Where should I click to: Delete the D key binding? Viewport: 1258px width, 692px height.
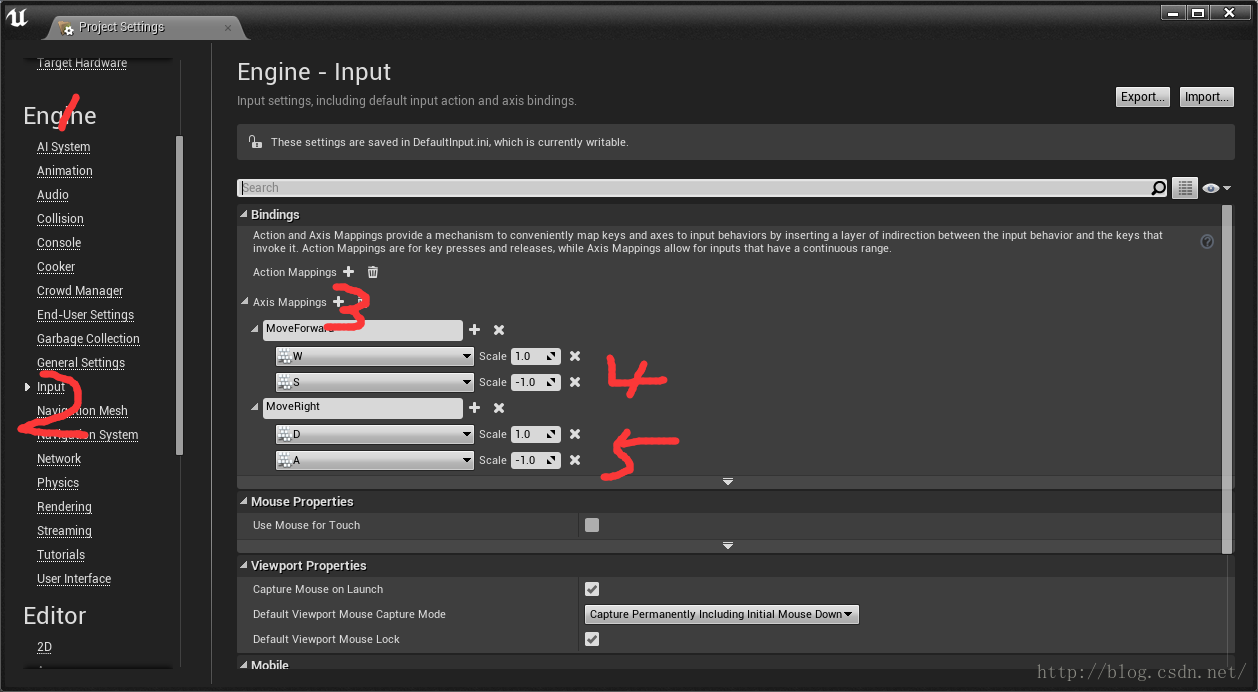click(575, 434)
